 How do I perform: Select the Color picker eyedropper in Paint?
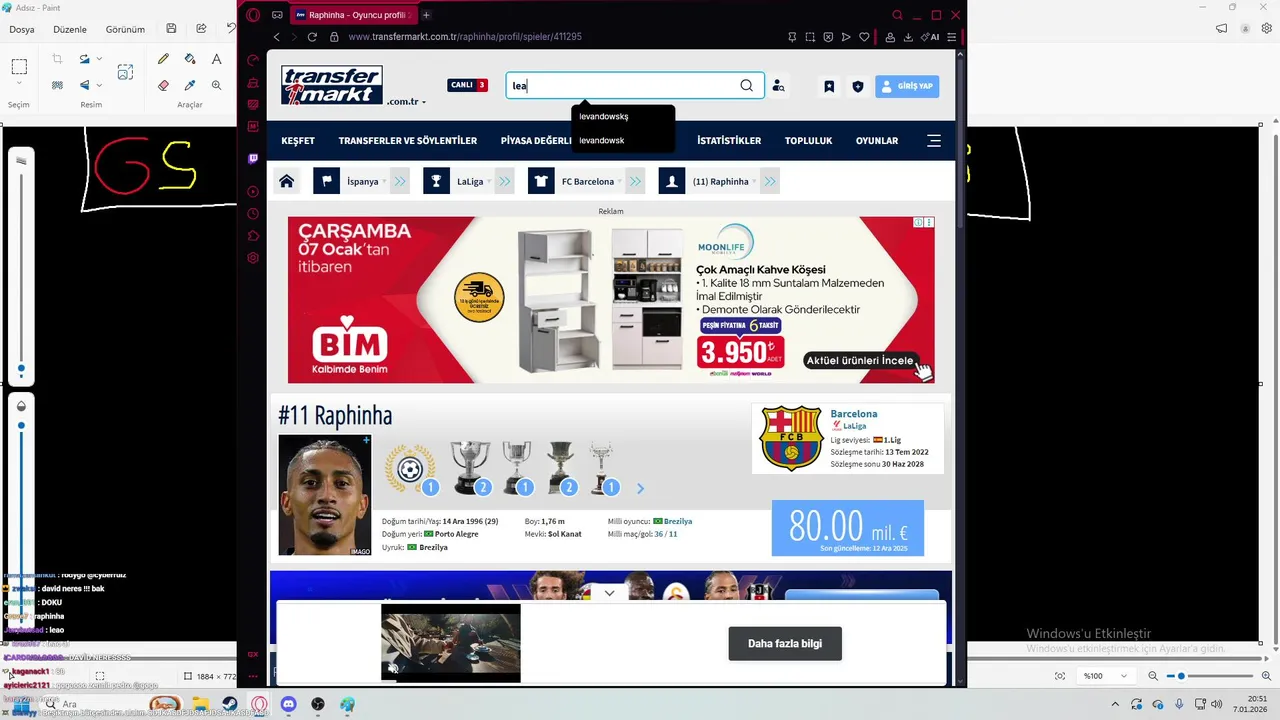point(190,85)
